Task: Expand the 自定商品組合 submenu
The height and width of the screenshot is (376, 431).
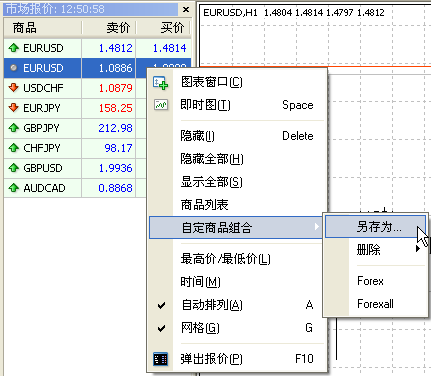Action: (236, 228)
